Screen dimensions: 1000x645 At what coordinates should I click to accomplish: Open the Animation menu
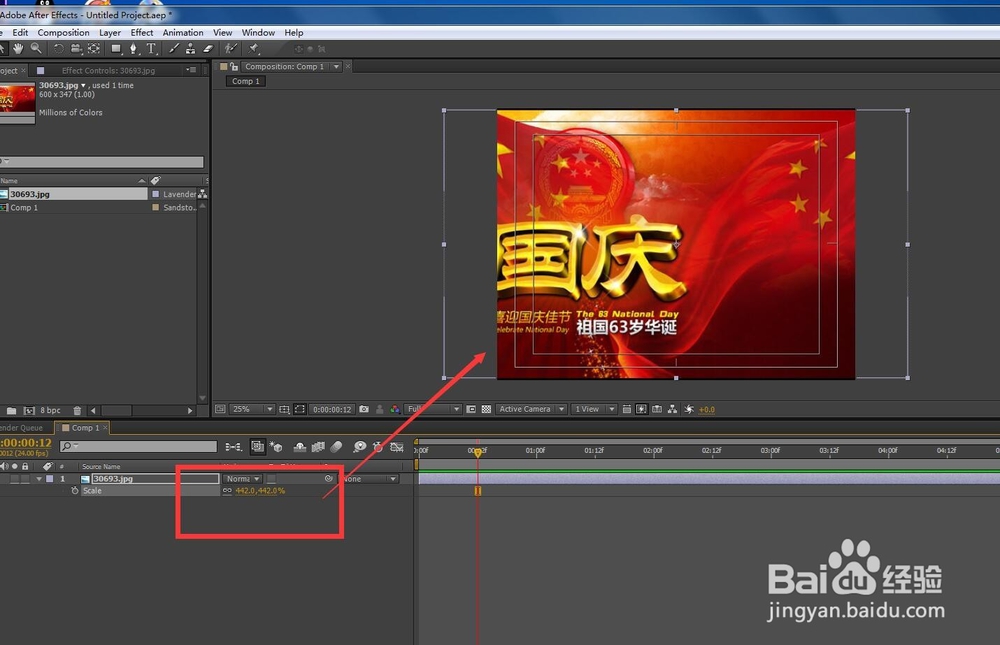[183, 33]
